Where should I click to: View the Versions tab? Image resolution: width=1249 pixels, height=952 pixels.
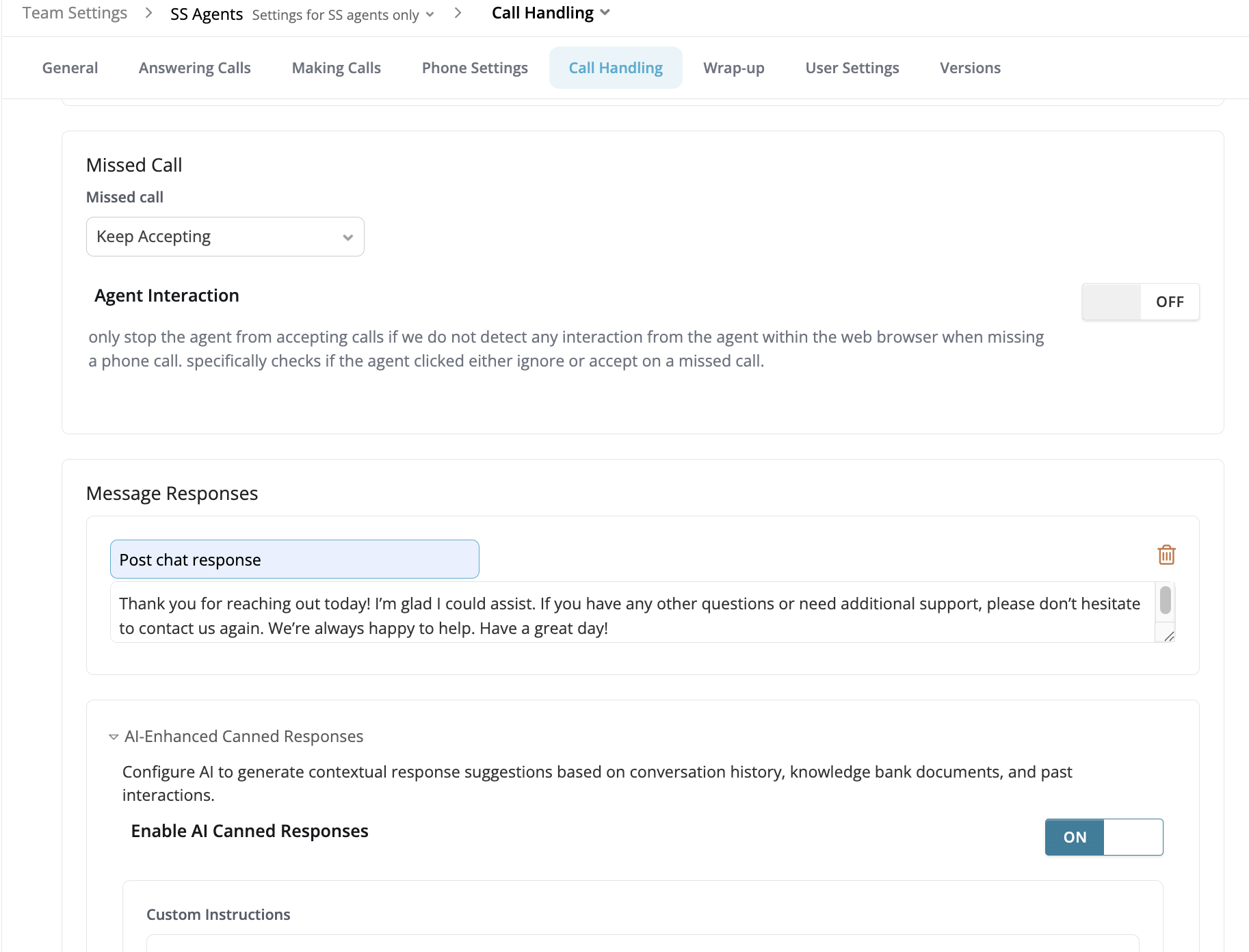pyautogui.click(x=970, y=68)
